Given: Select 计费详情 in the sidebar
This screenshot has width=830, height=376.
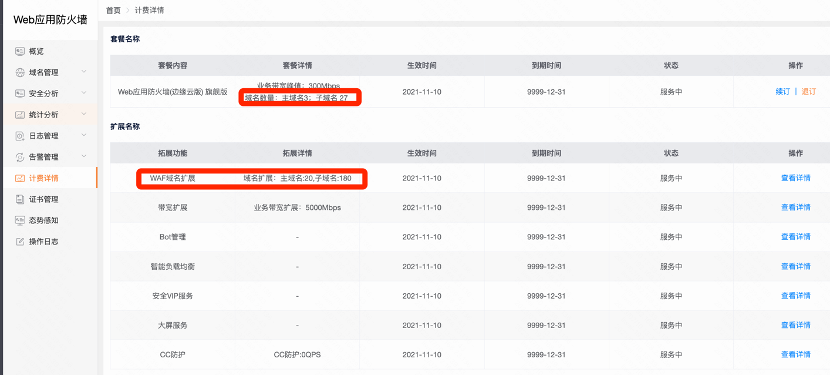Looking at the screenshot, I should 49,178.
